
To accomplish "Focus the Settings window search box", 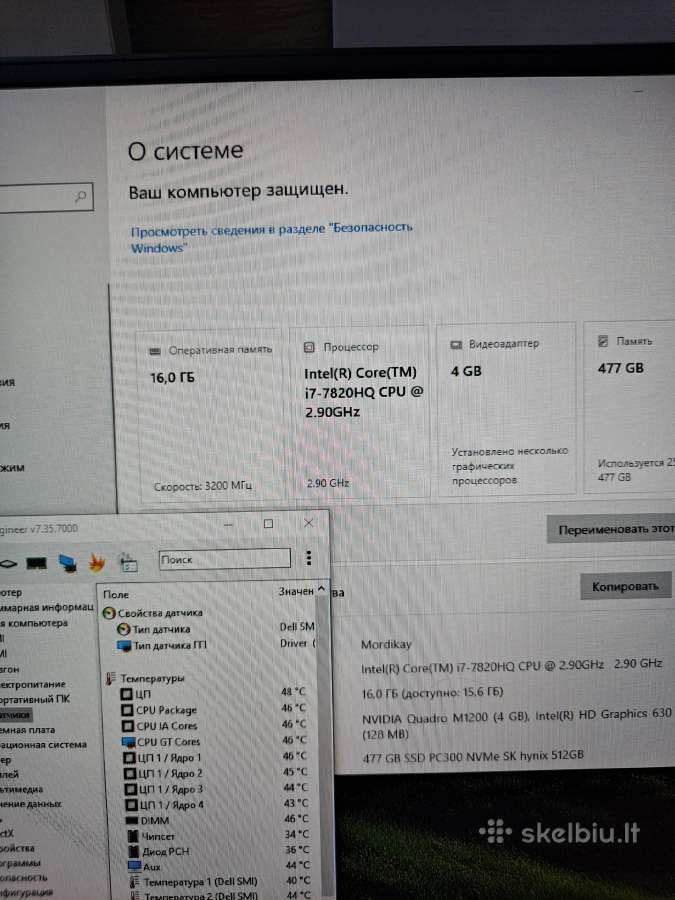I will 46,198.
